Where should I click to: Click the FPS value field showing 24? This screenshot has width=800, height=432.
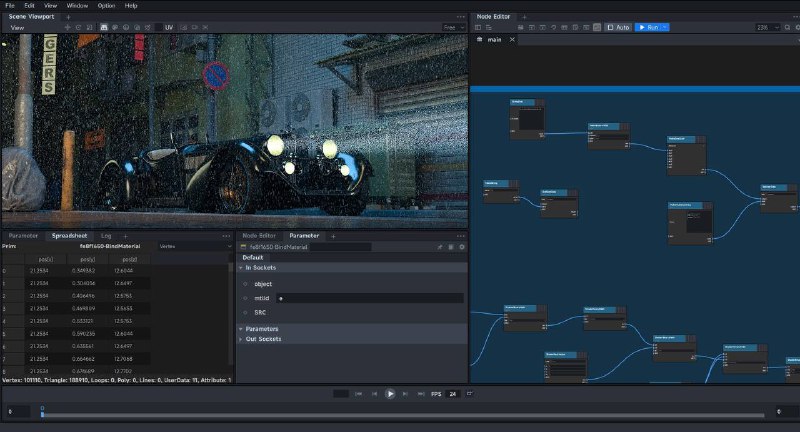pyautogui.click(x=453, y=394)
